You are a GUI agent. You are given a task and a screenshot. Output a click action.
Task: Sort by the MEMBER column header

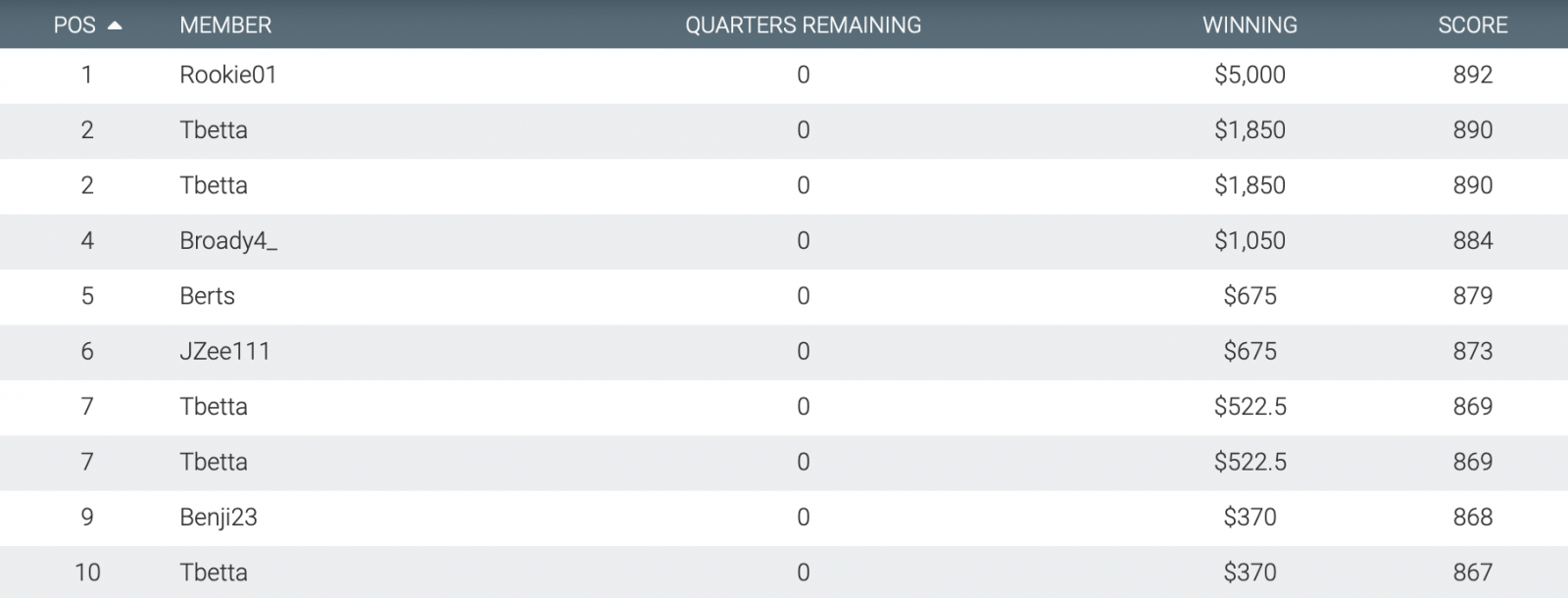(x=225, y=25)
